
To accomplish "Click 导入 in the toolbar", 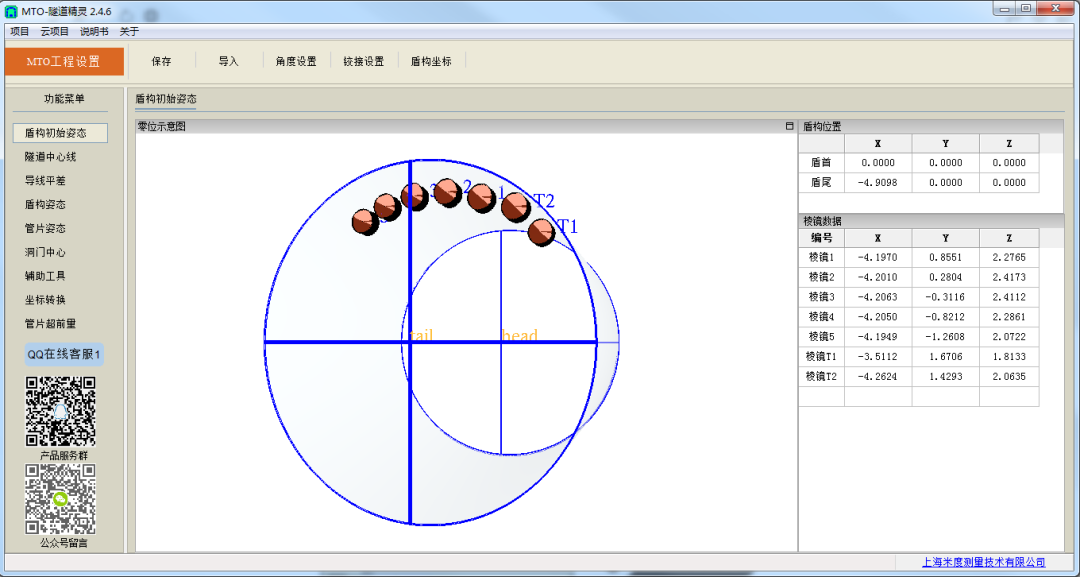I will click(x=229, y=61).
